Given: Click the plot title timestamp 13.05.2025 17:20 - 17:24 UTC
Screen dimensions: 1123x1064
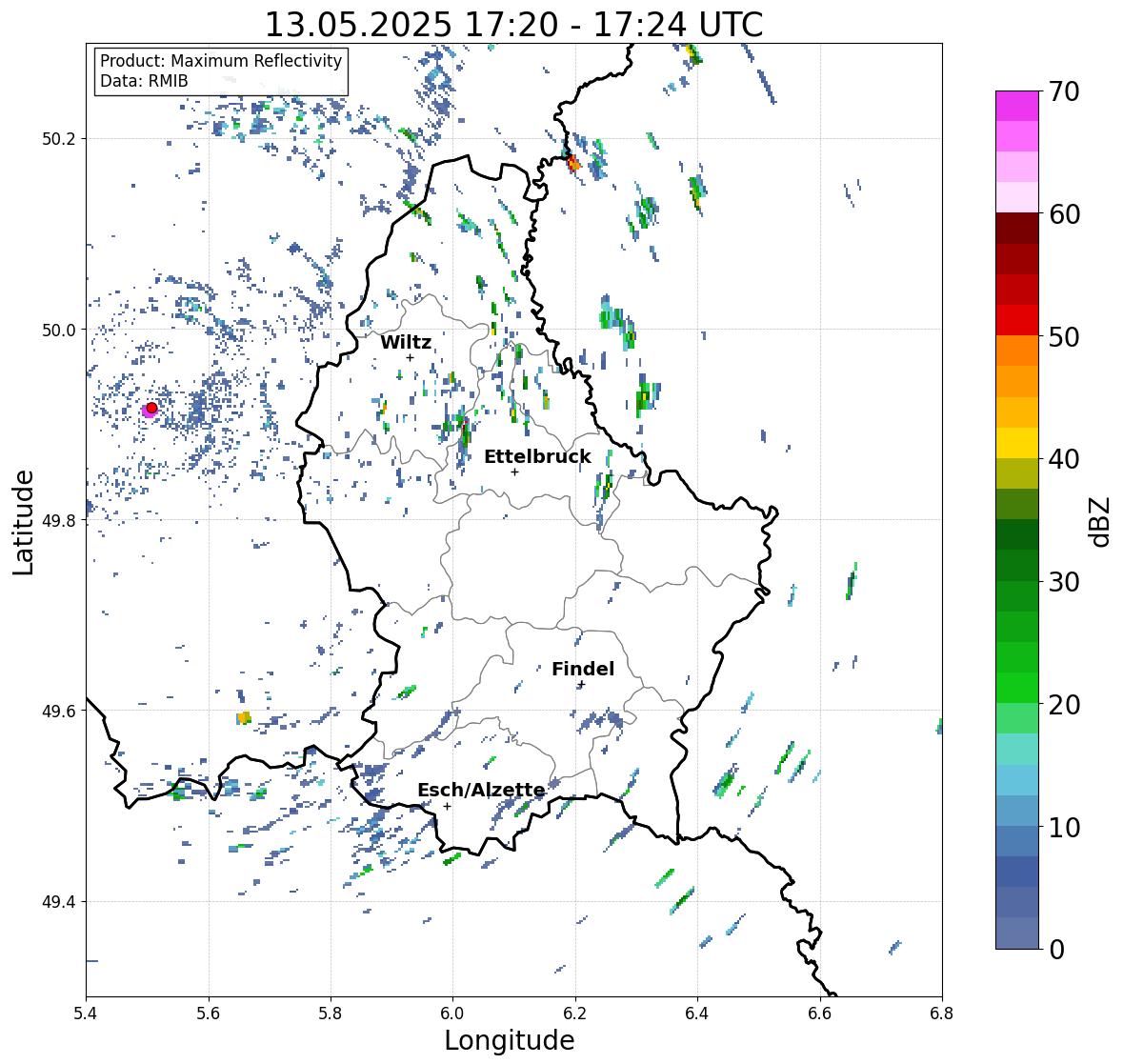Looking at the screenshot, I should [513, 25].
